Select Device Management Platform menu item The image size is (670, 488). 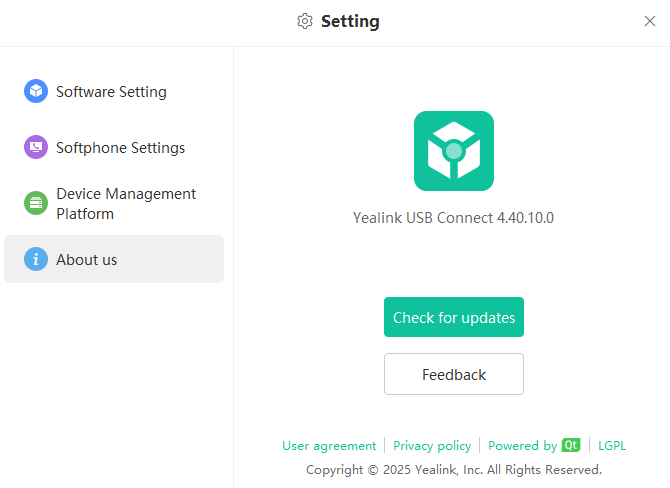tap(114, 203)
